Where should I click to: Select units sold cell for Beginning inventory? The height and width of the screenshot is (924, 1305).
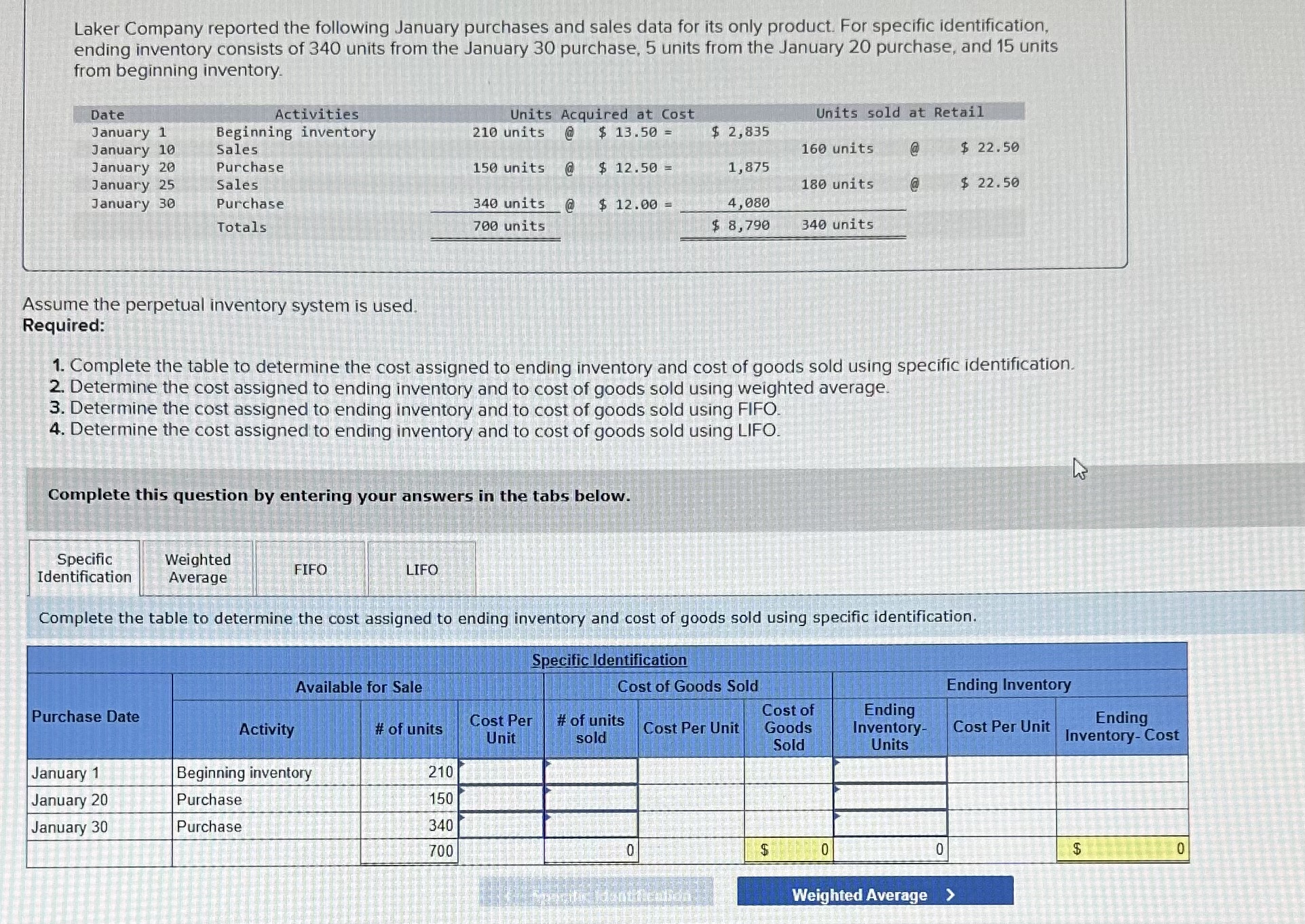591,771
